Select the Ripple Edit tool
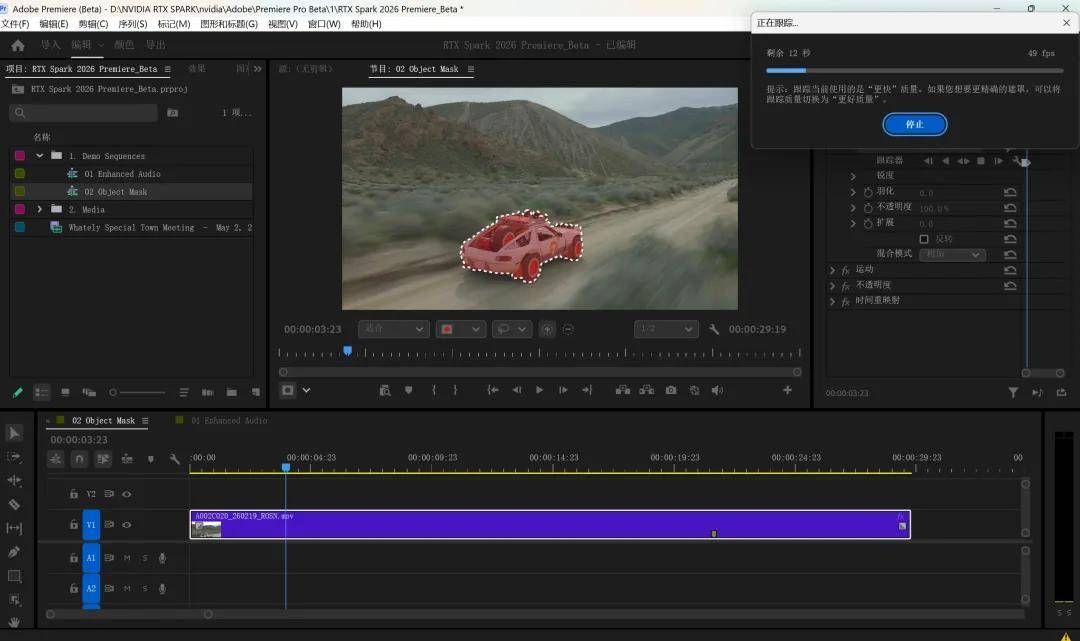Screen dimensions: 1080x641 [14, 481]
